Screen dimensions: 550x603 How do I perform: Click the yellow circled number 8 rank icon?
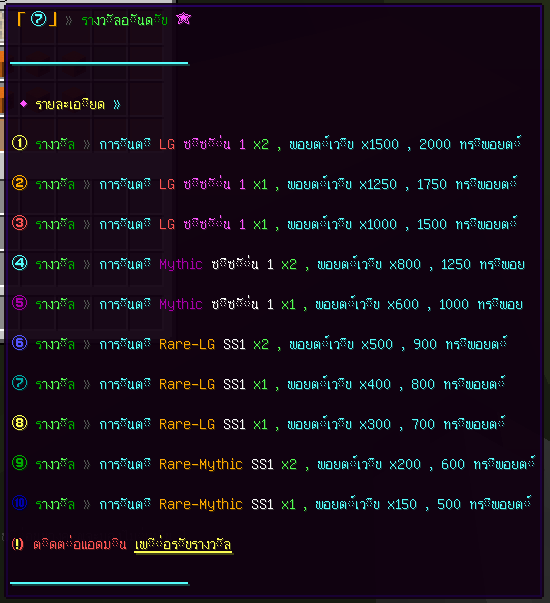pos(20,423)
